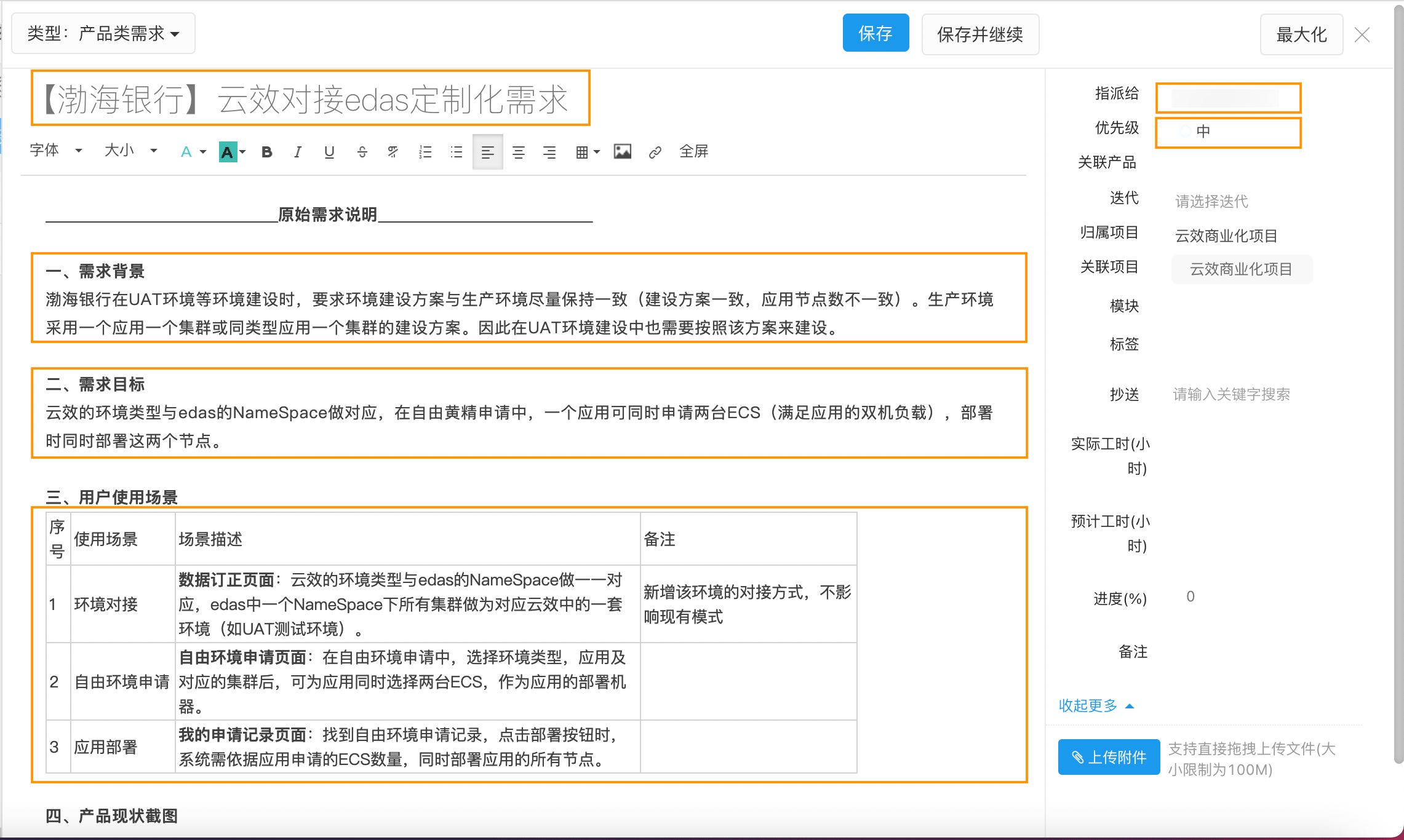Click the text 我的申请记录页面 in the table

click(242, 735)
